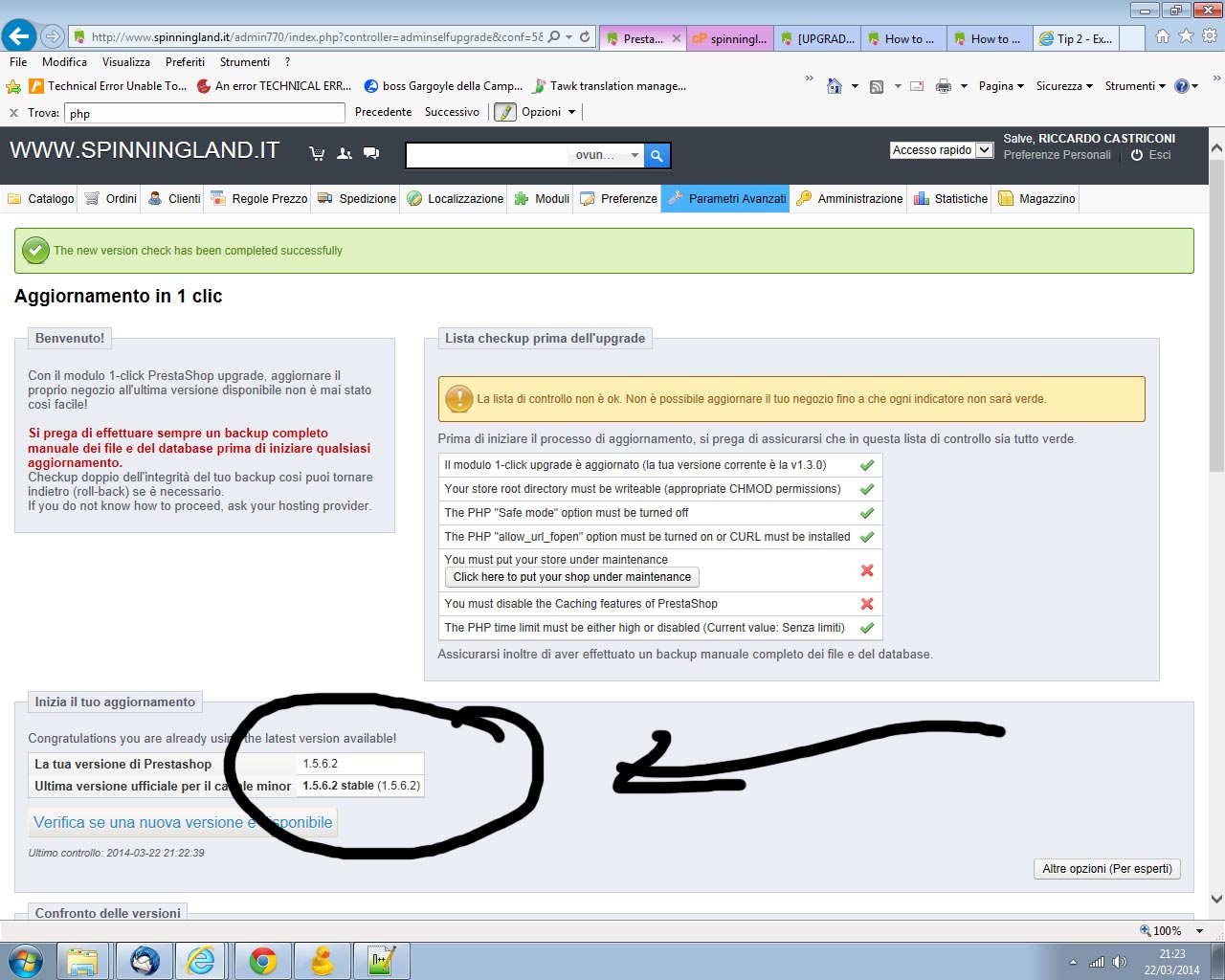Add page to favorites bar with star icon
This screenshot has height=980, width=1225.
(x=13, y=86)
